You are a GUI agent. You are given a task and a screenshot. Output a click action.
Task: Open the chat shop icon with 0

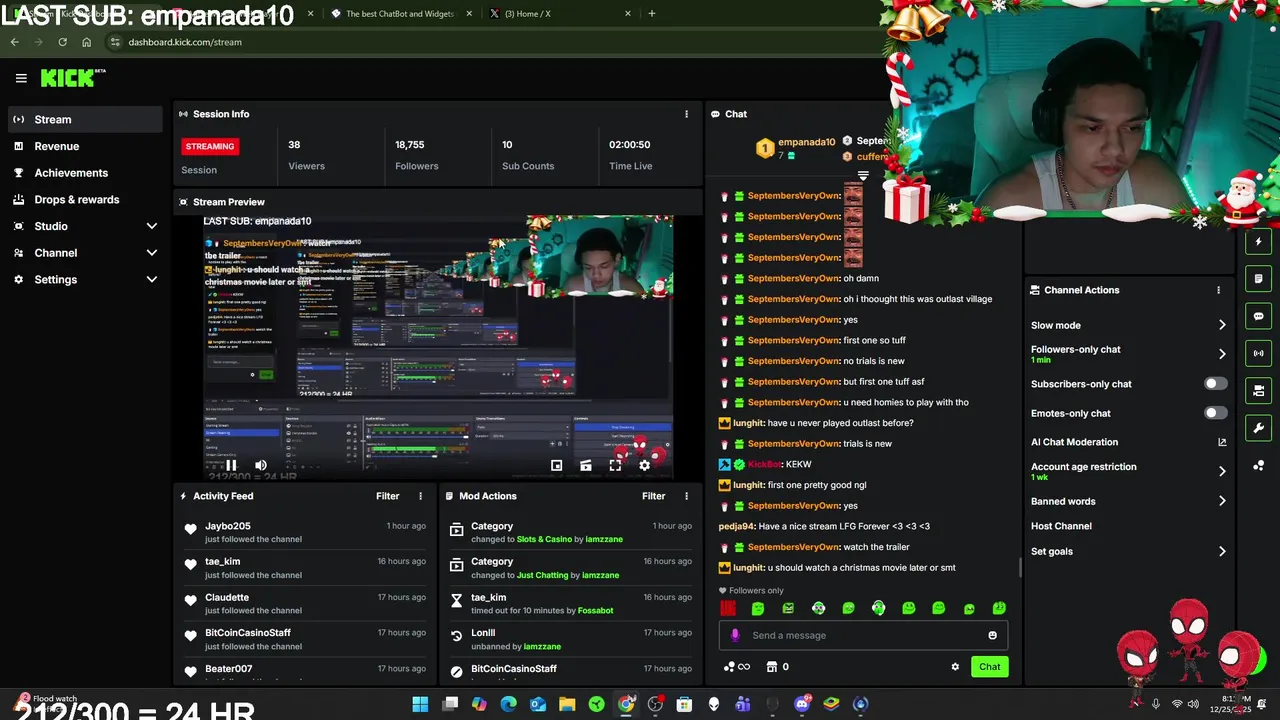777,667
